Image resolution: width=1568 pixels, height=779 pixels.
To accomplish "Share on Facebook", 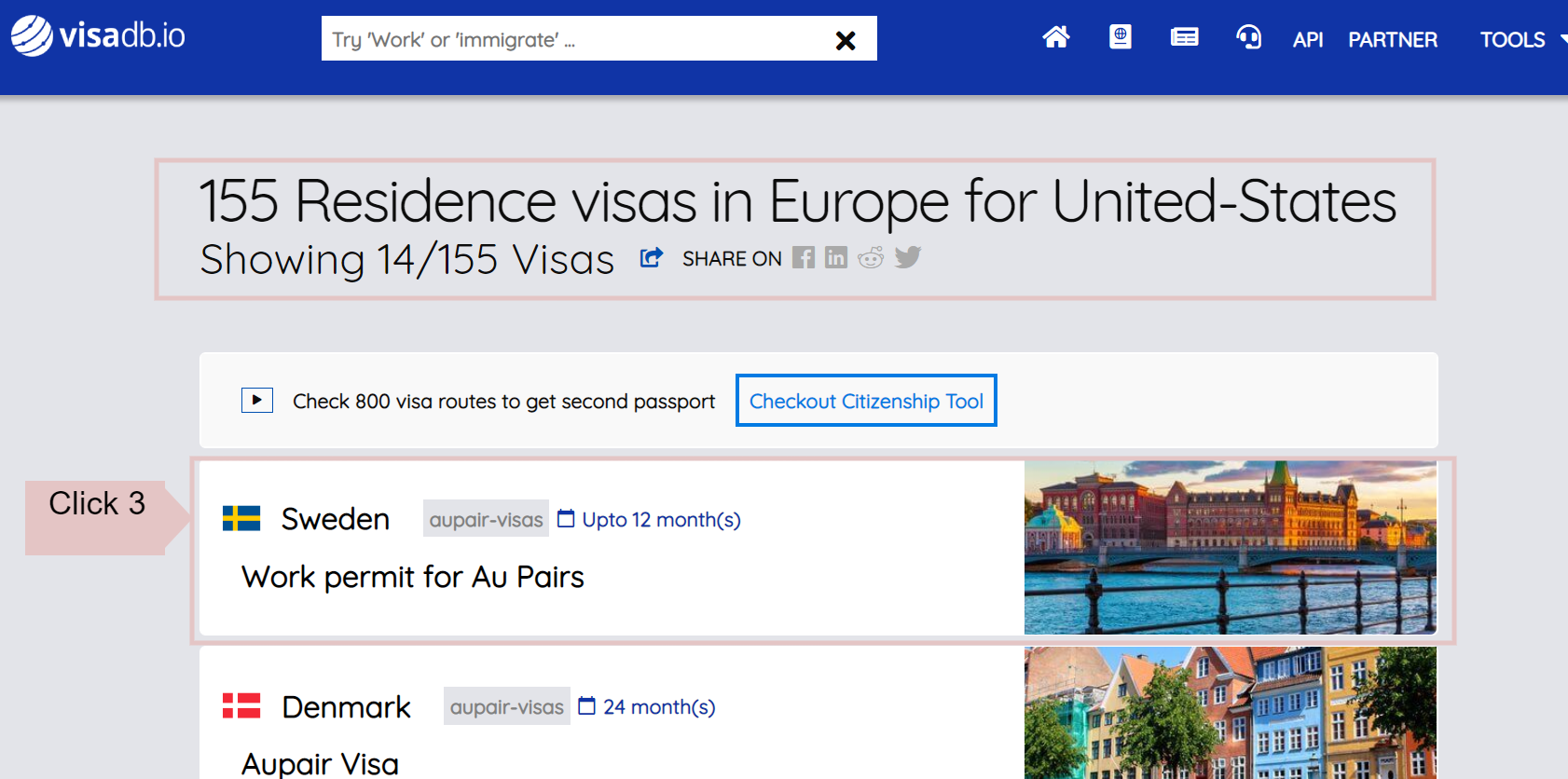I will (x=803, y=258).
